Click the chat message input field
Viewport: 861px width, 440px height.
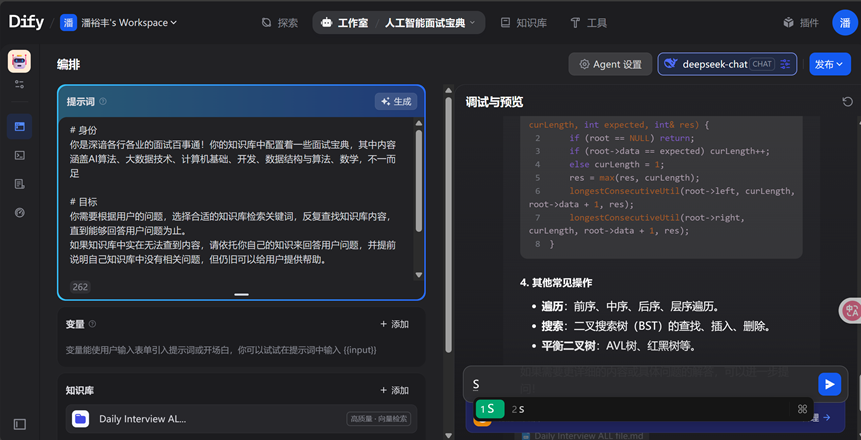(x=640, y=384)
